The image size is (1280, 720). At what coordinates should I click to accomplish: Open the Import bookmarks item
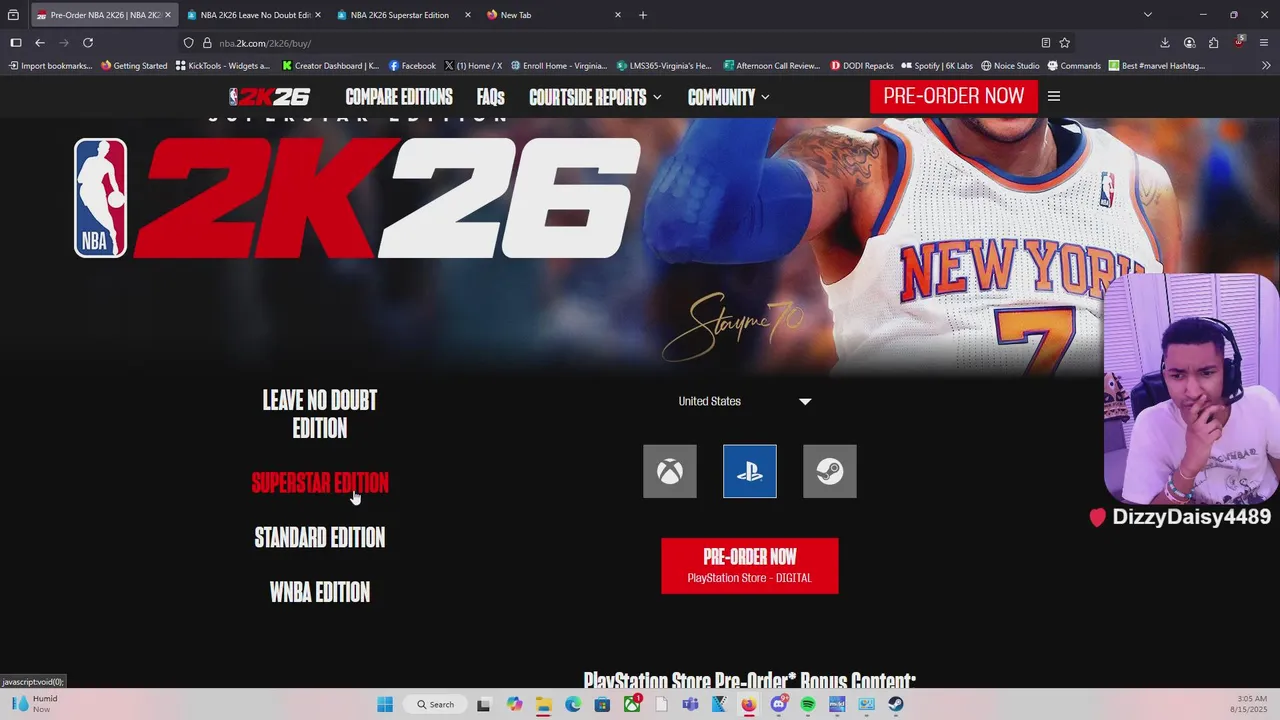click(50, 66)
